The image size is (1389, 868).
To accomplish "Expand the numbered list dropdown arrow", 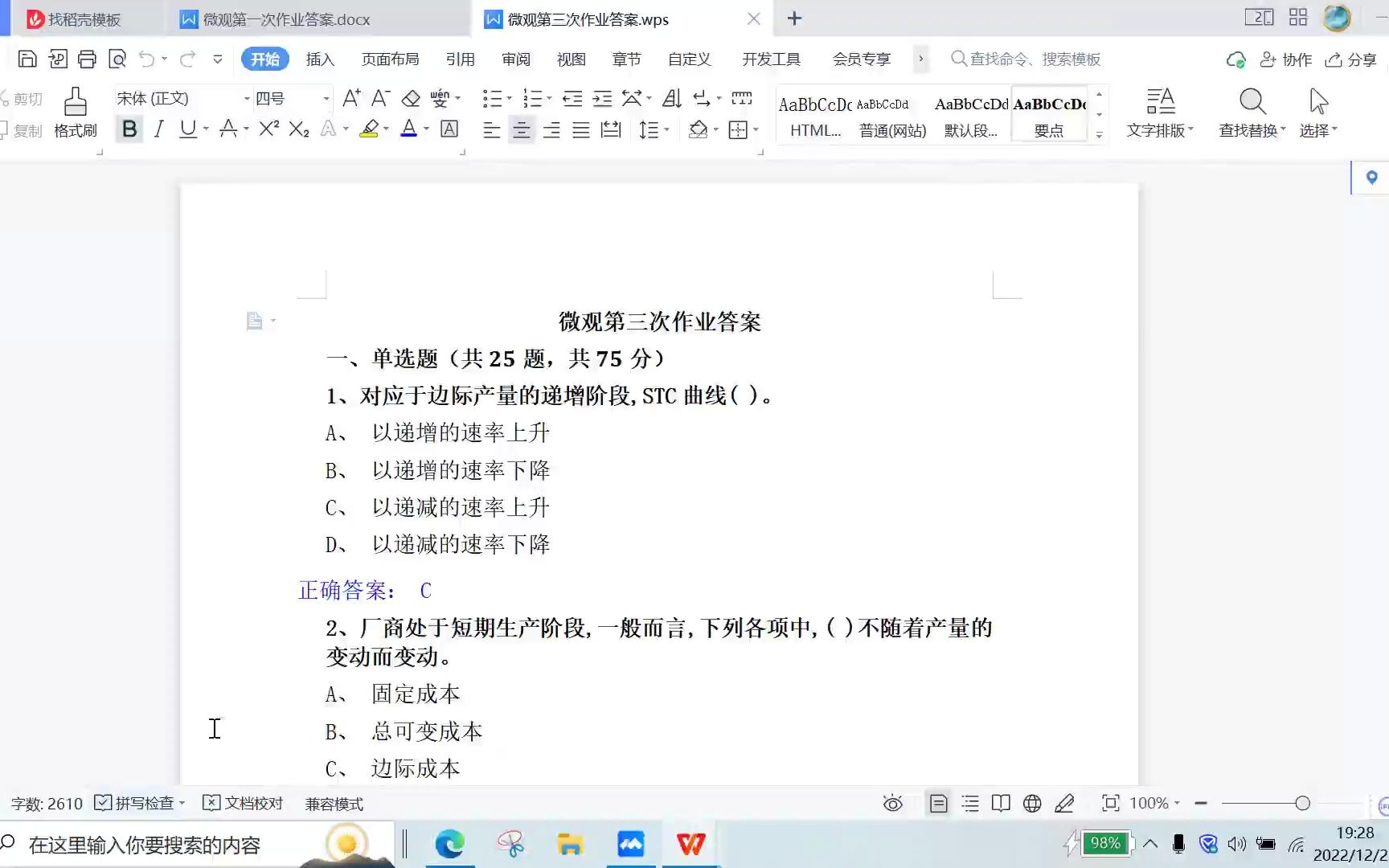I will (549, 98).
